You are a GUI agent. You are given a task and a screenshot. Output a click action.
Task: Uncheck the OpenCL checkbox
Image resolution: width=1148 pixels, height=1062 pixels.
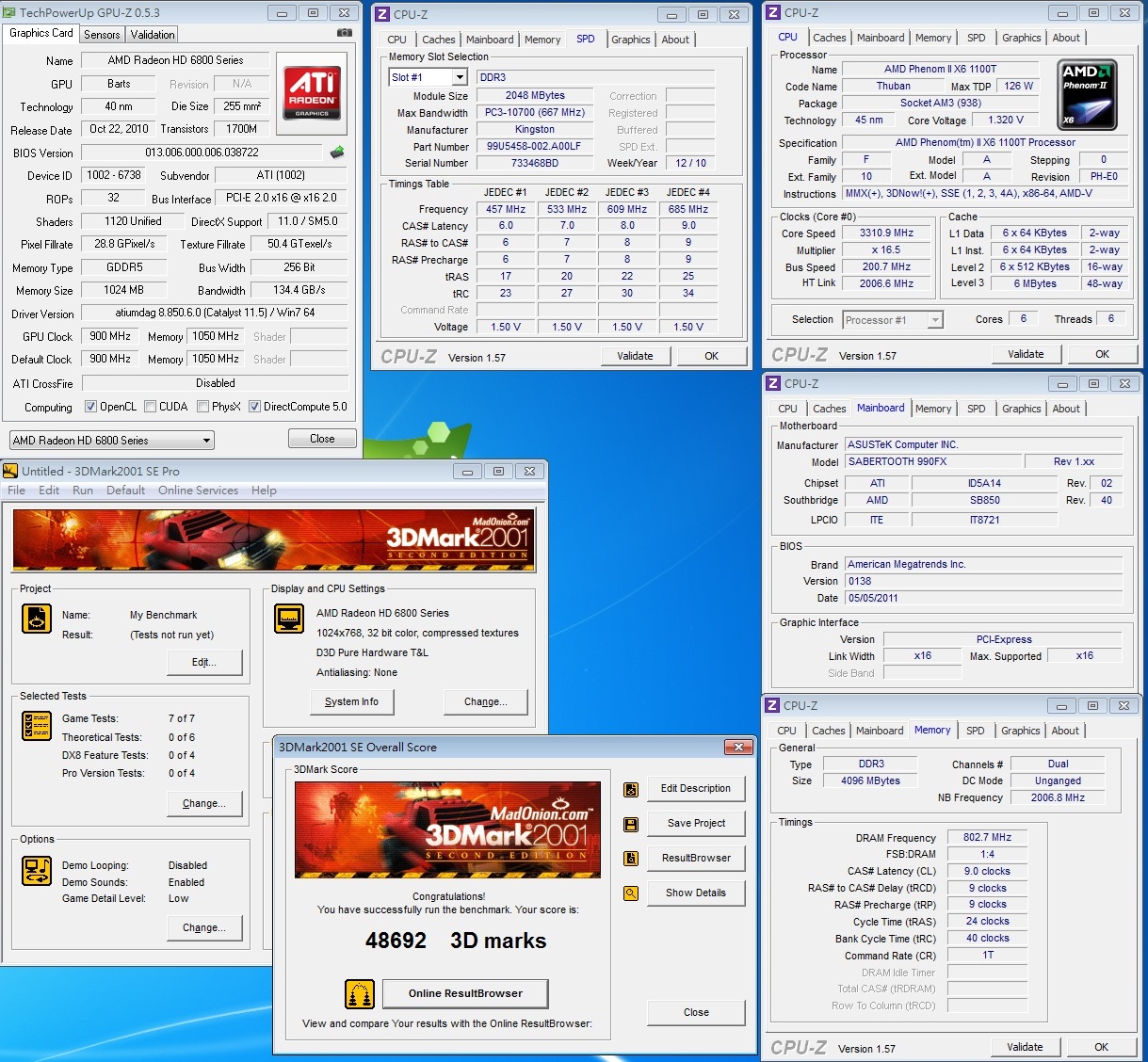(x=91, y=407)
